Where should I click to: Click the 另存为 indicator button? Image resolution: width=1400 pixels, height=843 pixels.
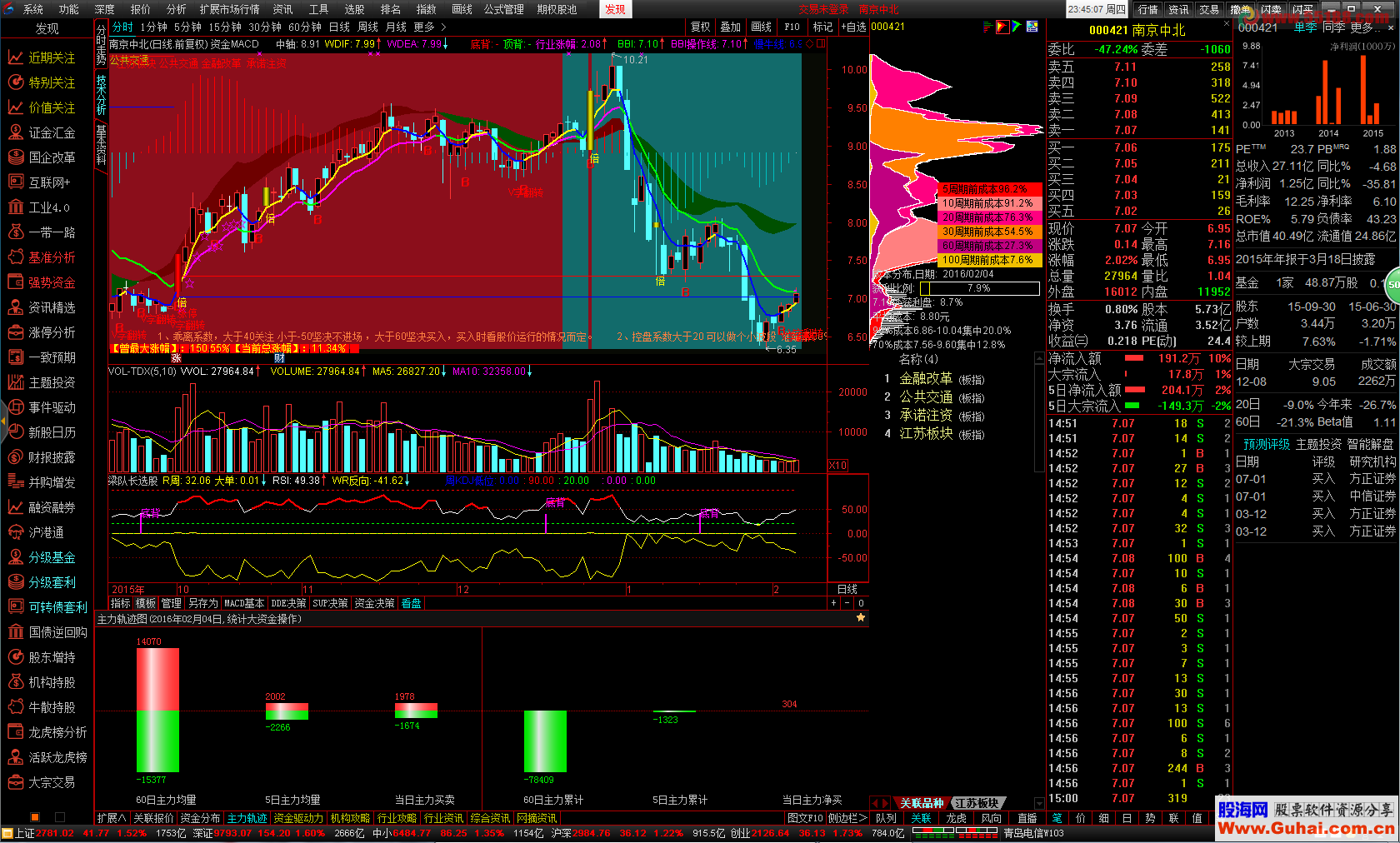pos(202,603)
